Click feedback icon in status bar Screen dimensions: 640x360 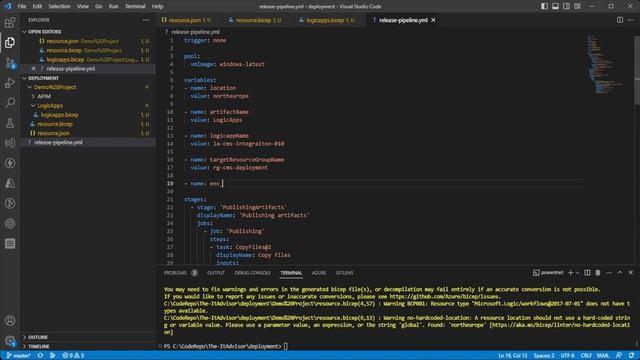click(x=619, y=356)
